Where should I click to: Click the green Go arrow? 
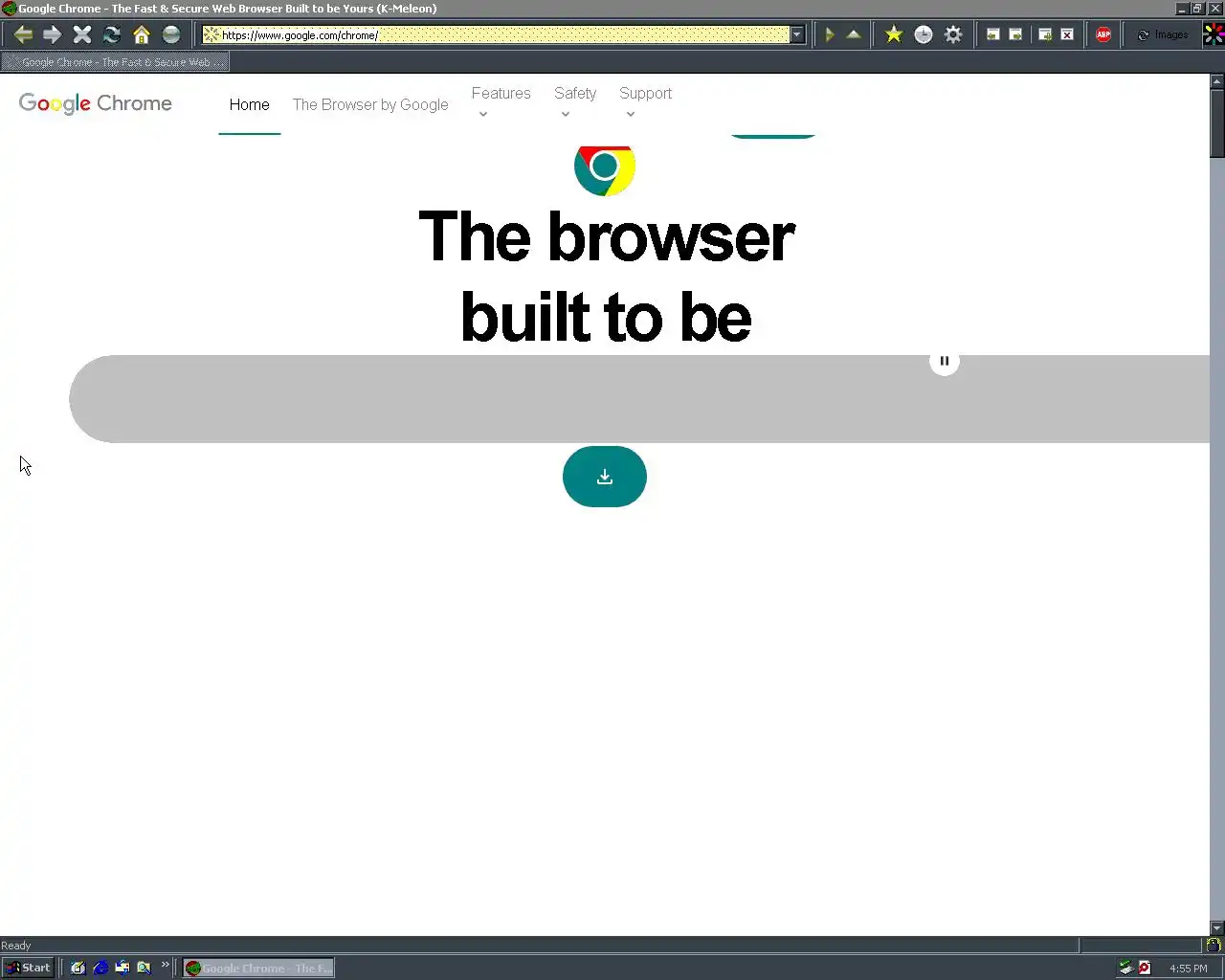[830, 34]
